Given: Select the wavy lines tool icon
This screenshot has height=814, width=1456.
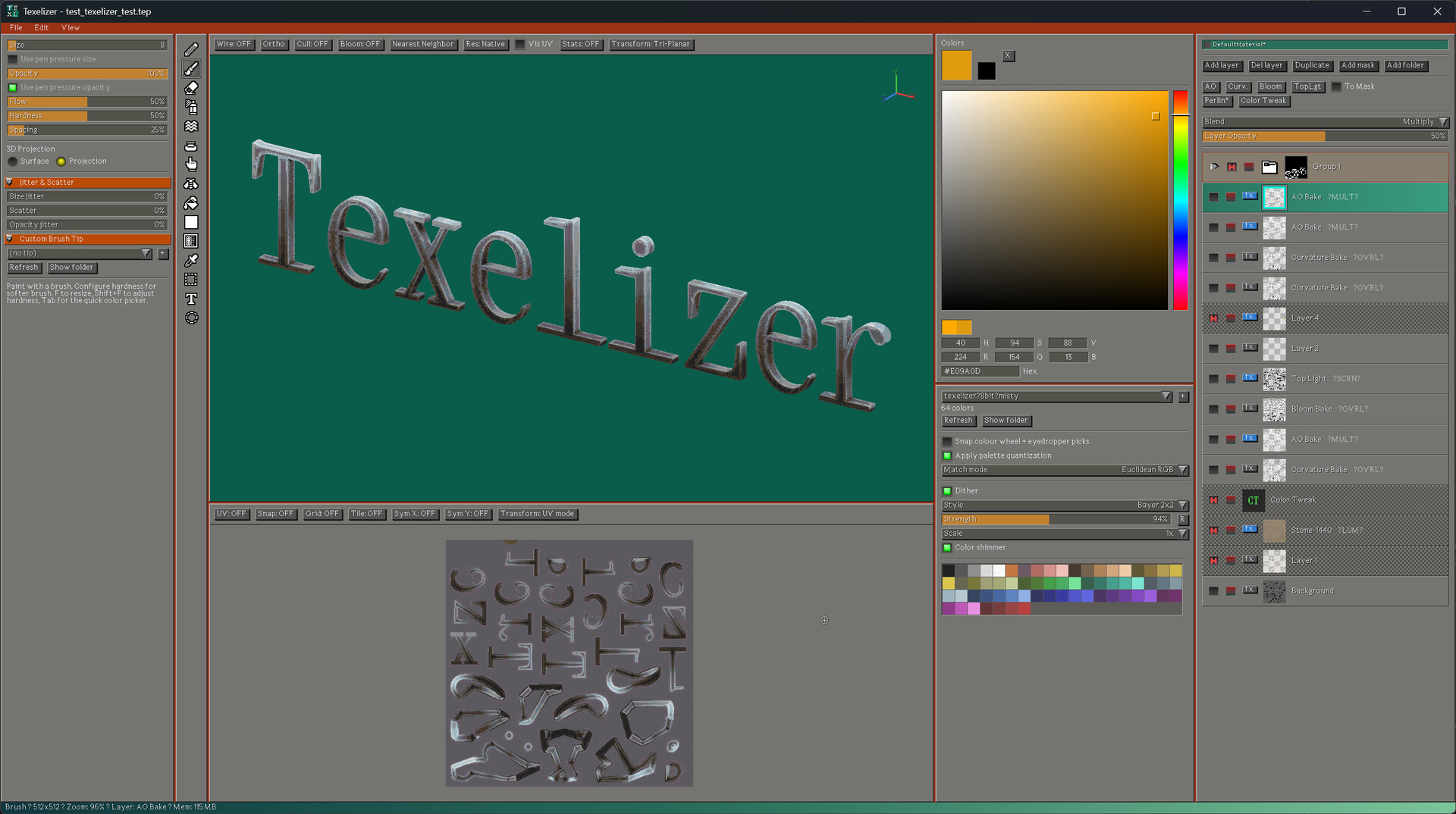Looking at the screenshot, I should [191, 127].
